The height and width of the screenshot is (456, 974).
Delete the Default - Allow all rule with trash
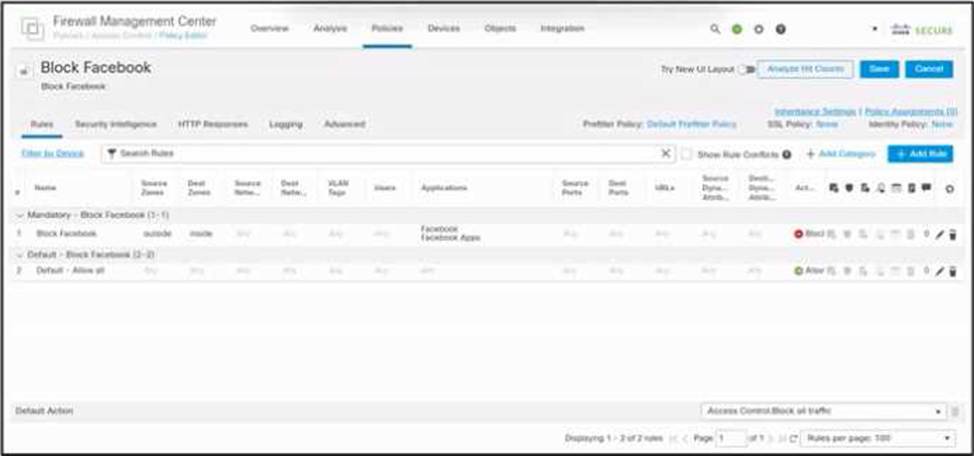[x=953, y=271]
